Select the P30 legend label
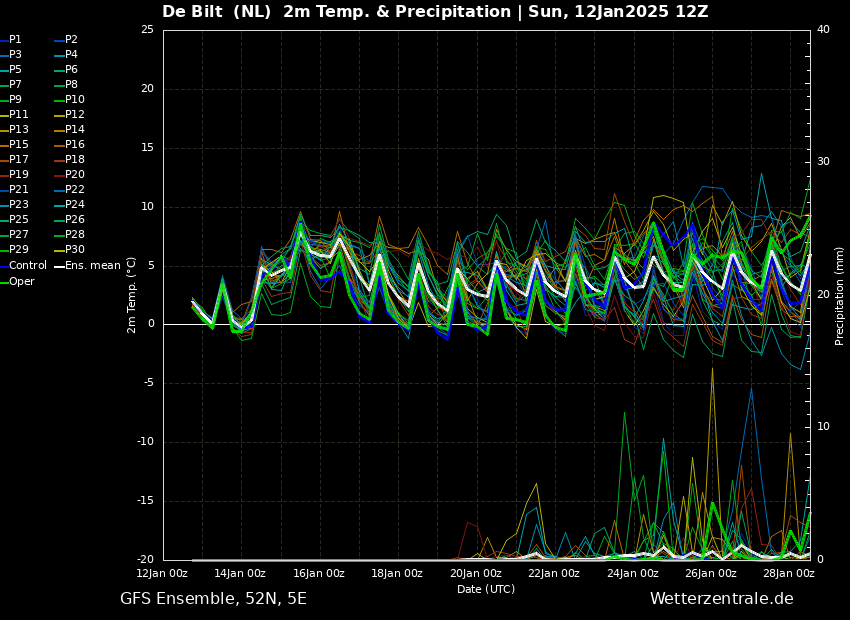 click(75, 249)
